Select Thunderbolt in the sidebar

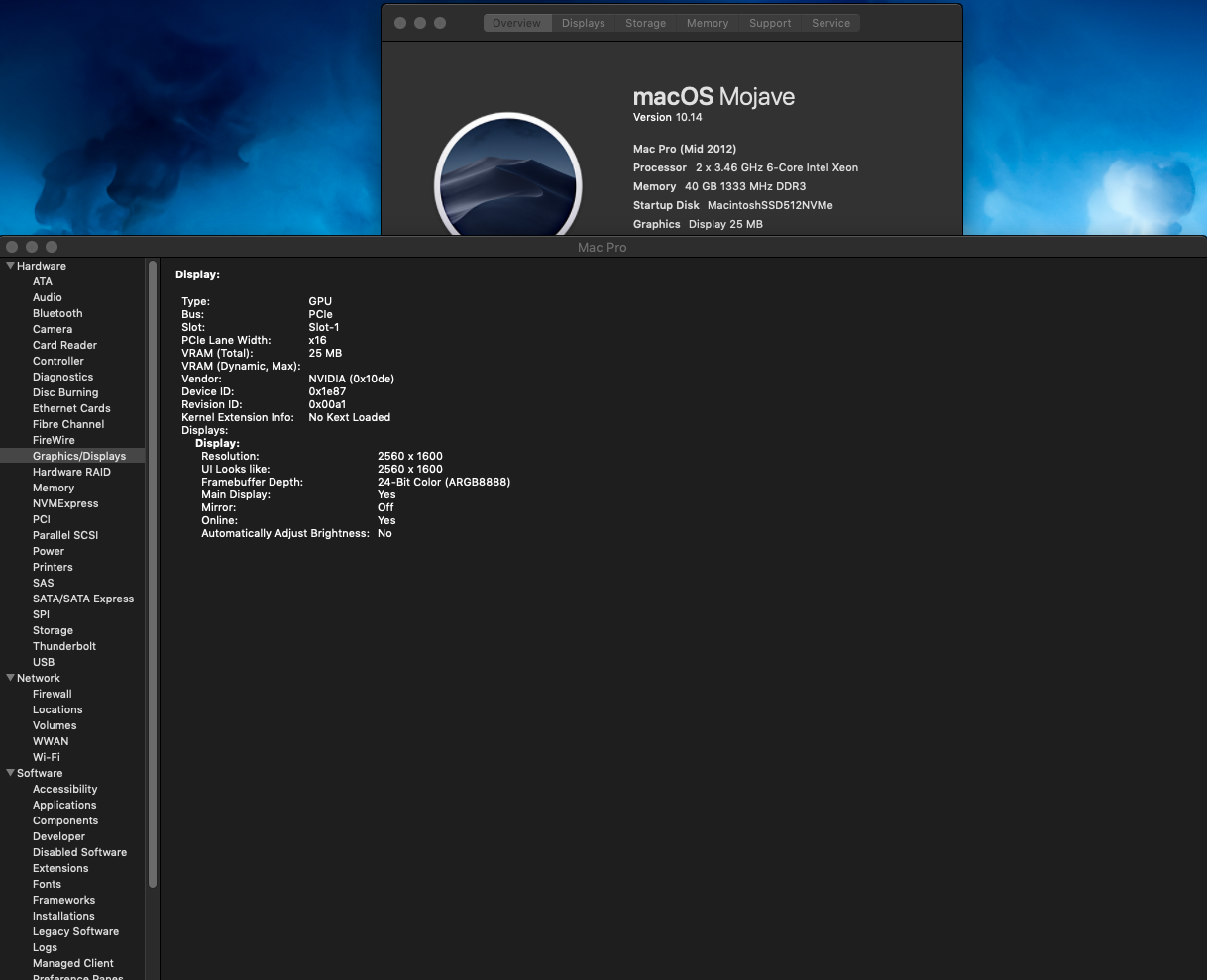point(64,646)
